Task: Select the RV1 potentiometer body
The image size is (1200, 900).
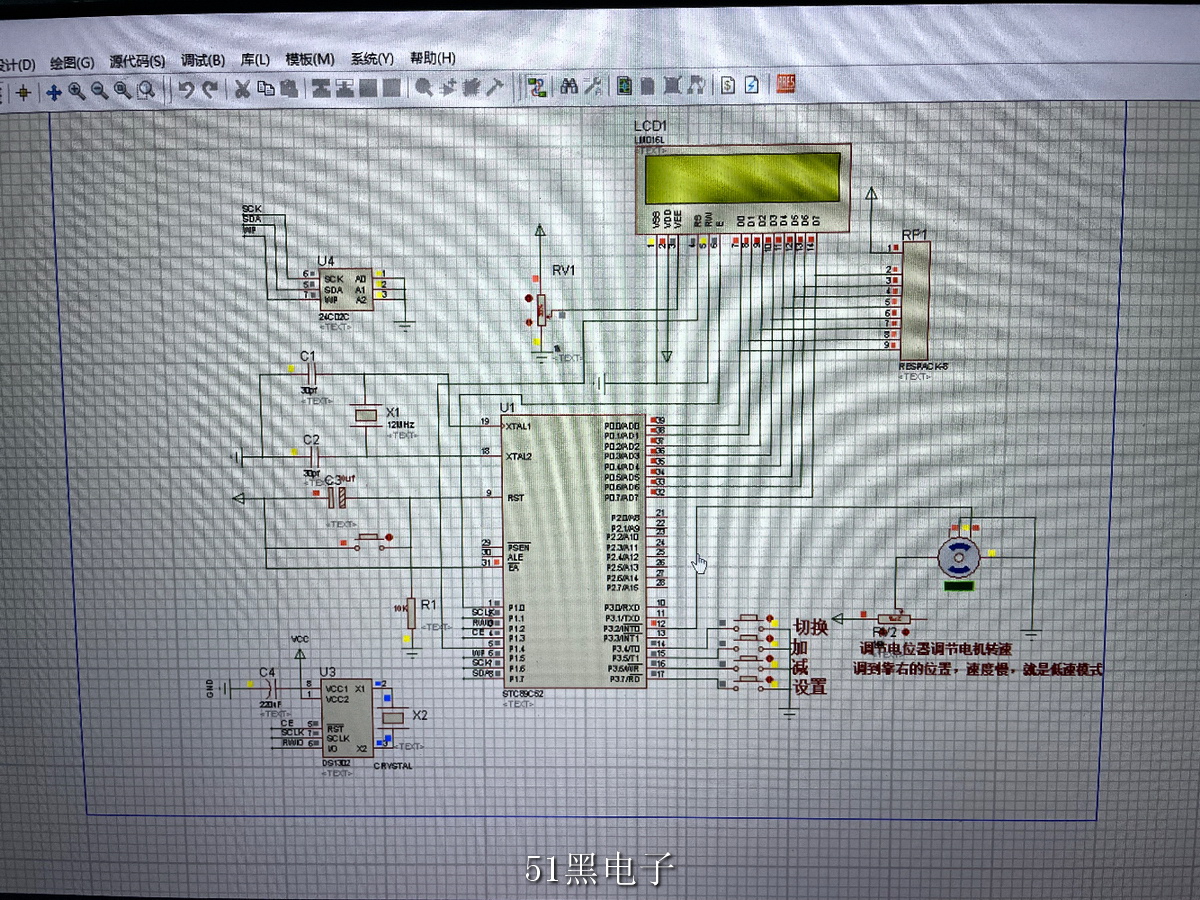Action: 543,310
